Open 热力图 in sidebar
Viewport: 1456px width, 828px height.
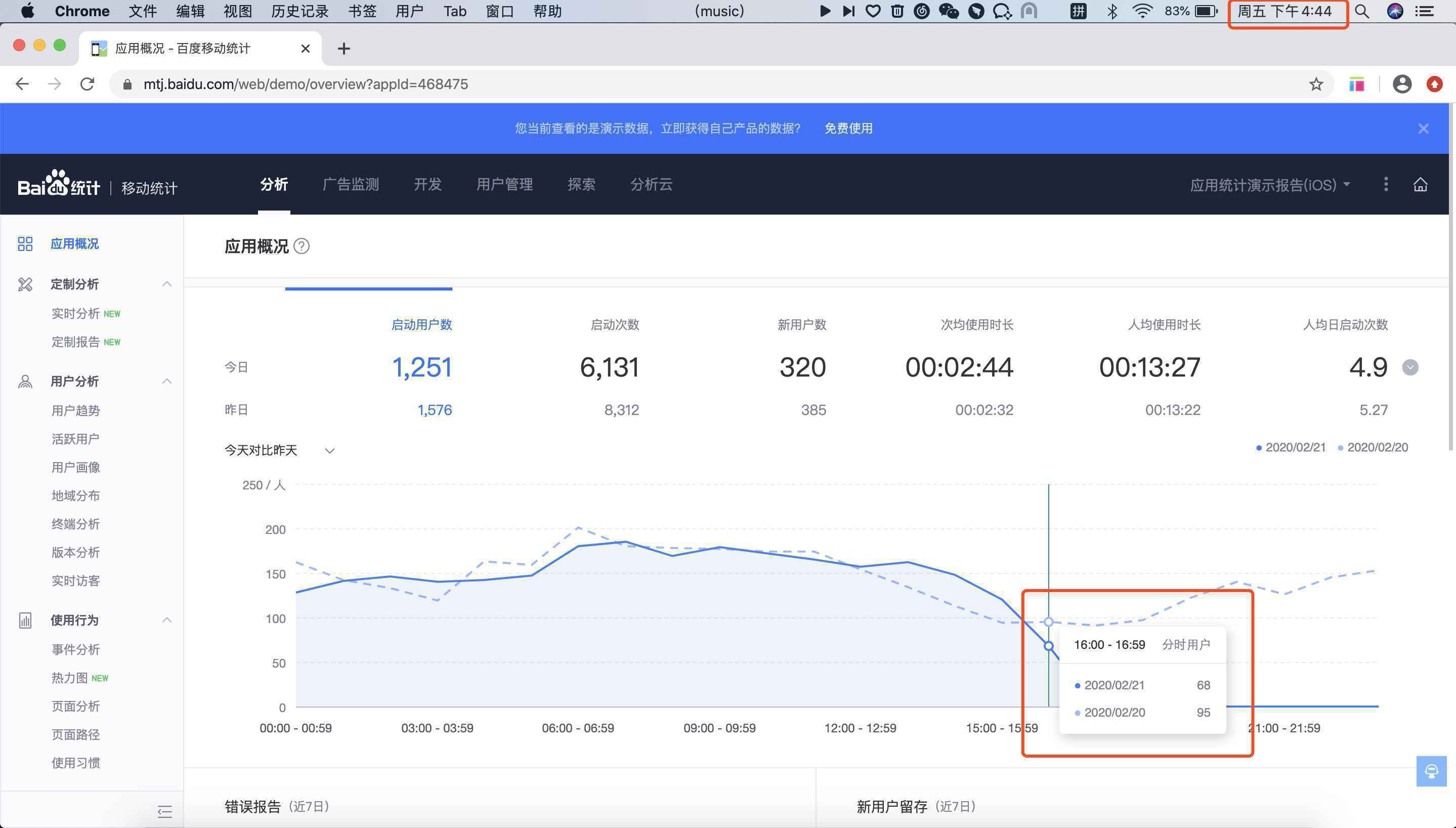pyautogui.click(x=70, y=678)
